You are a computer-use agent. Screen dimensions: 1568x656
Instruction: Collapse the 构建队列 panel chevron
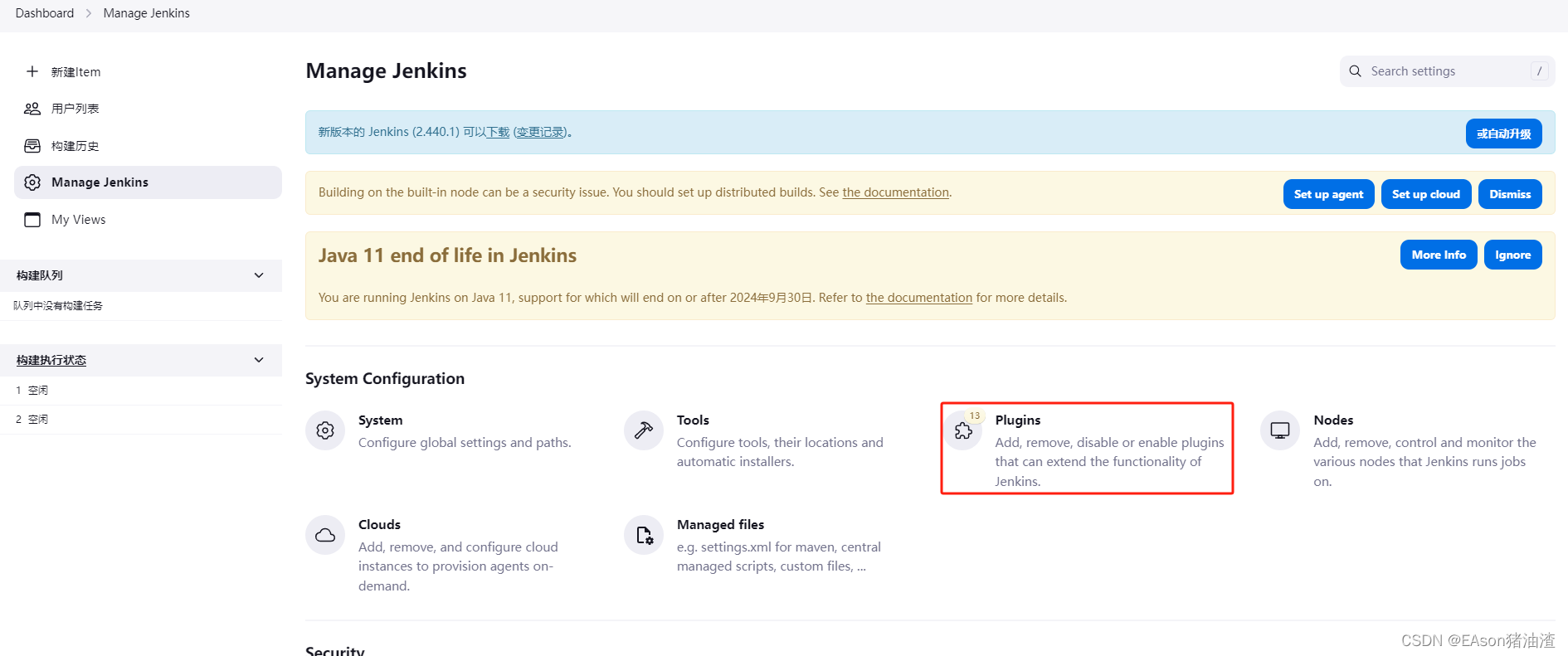(x=259, y=275)
